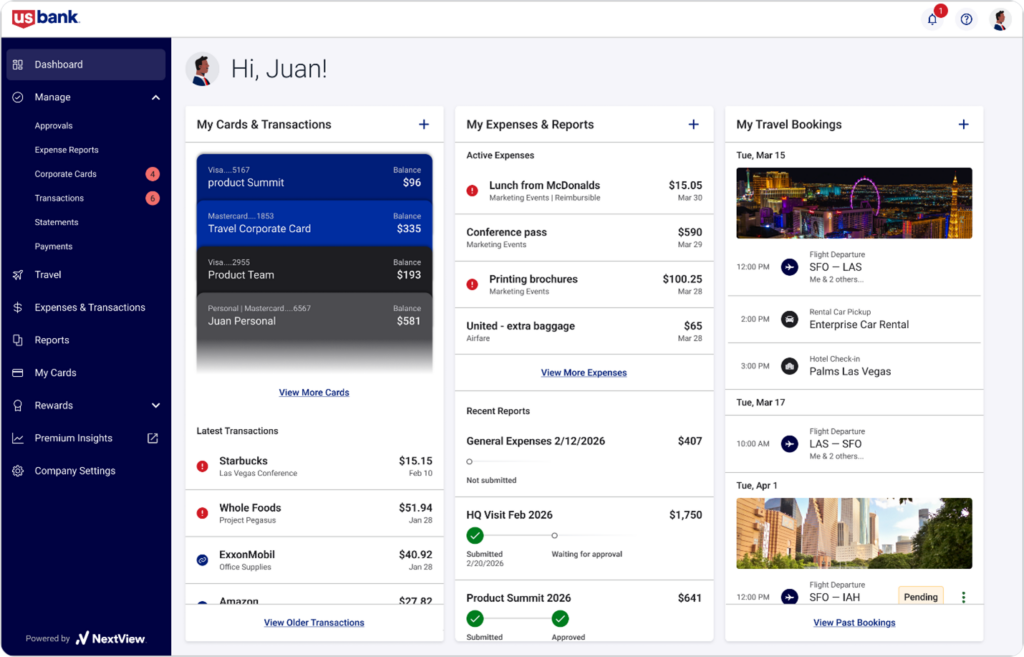This screenshot has width=1024, height=657.
Task: Click flight icon for LAS — SFO departure
Action: point(790,444)
